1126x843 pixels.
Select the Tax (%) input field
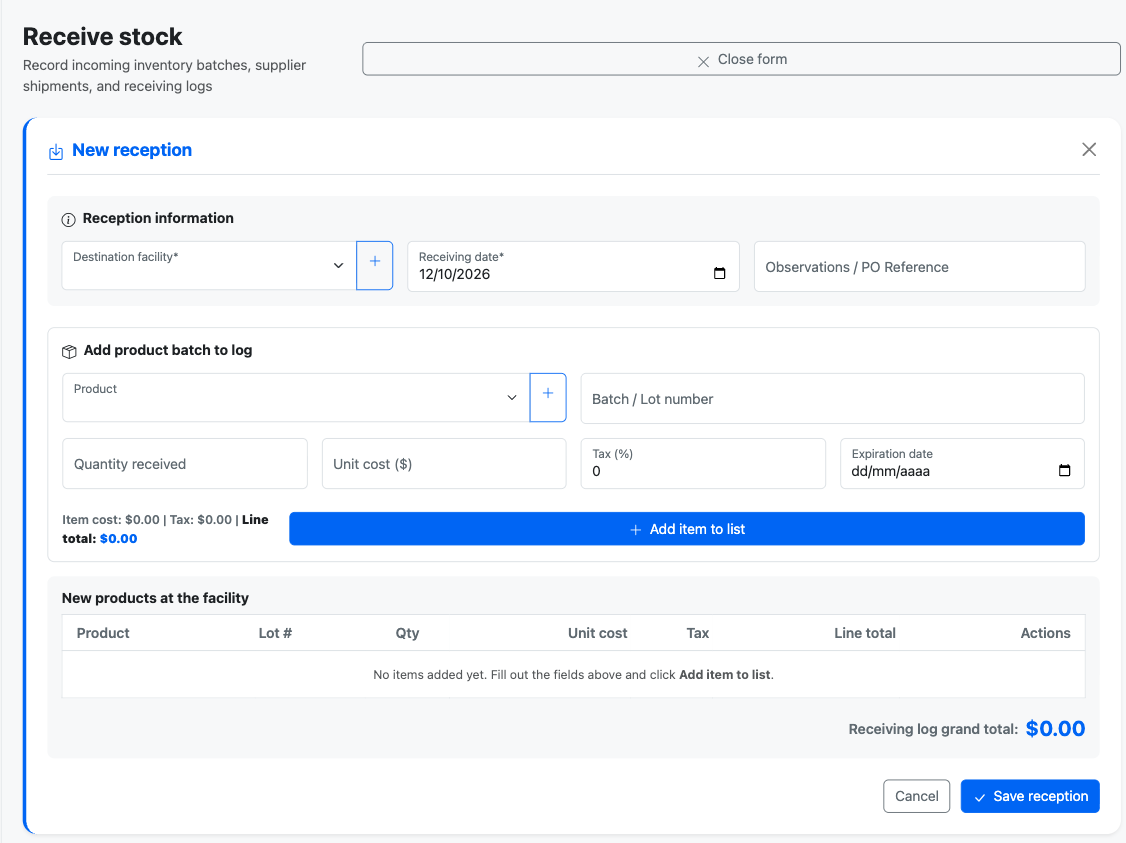(703, 464)
